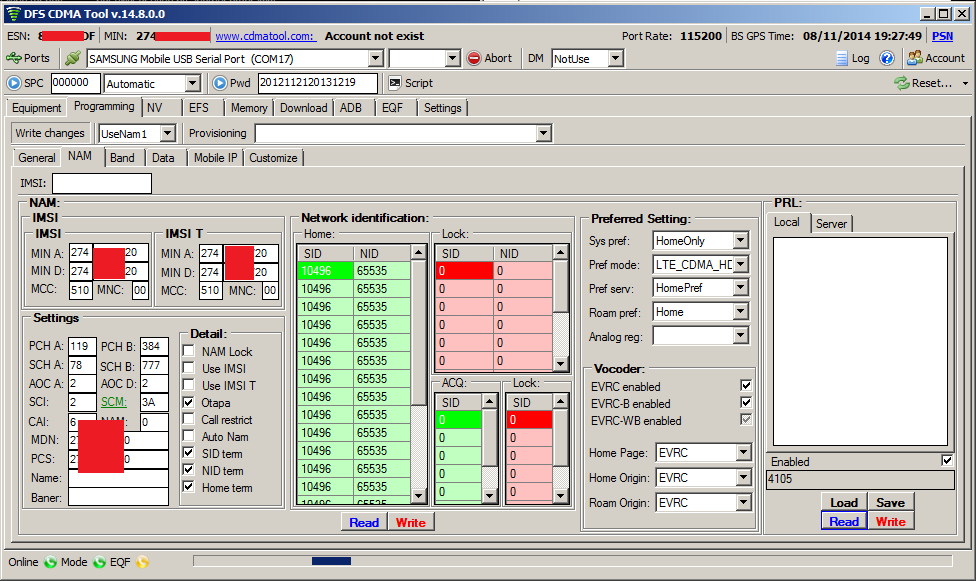
Task: Enable the NAM Lock checkbox
Action: pyautogui.click(x=189, y=351)
